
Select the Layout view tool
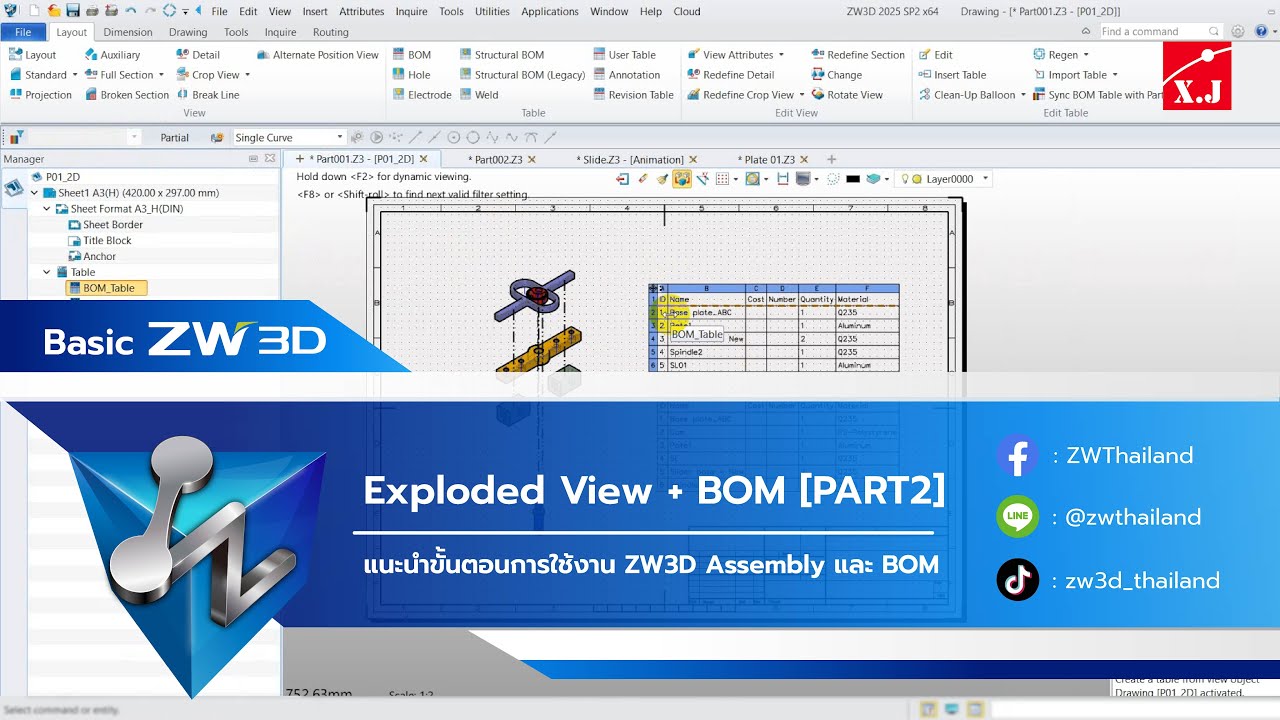click(x=33, y=55)
